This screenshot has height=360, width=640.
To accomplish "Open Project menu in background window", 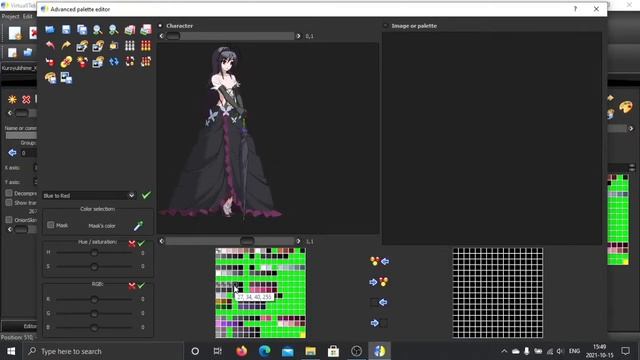I will tap(10, 16).
